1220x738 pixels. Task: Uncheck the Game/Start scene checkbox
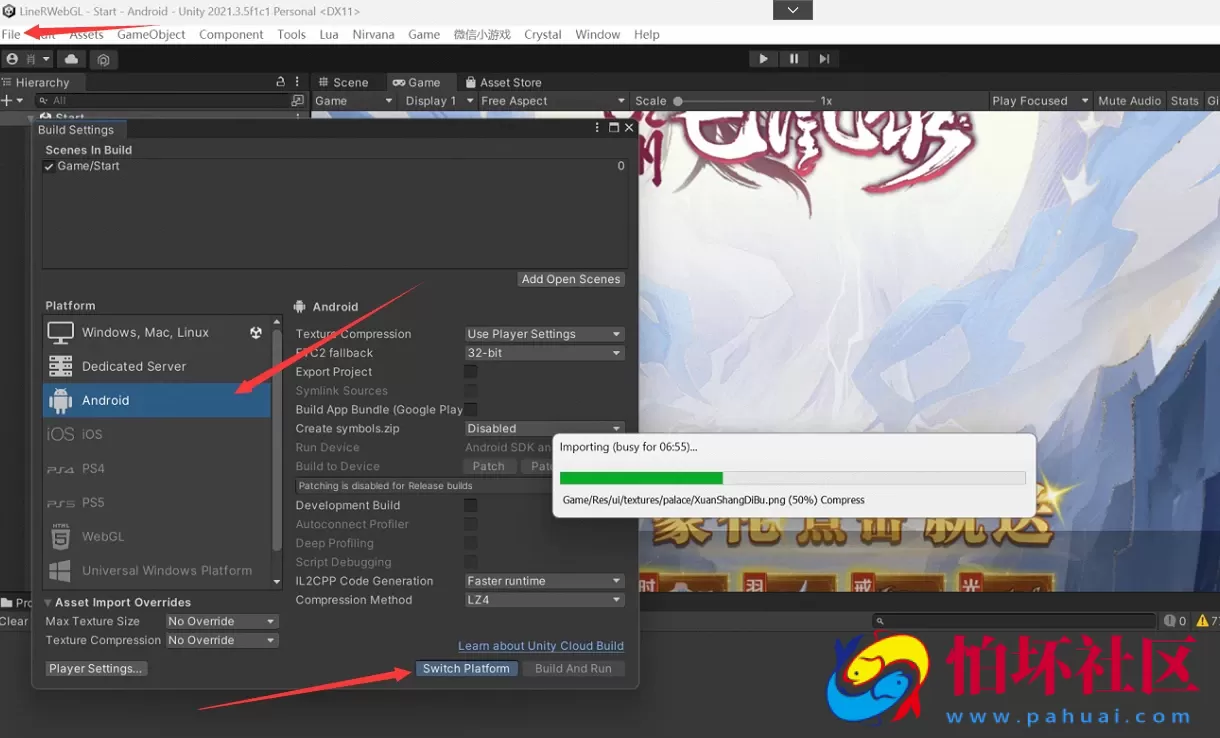(50, 167)
